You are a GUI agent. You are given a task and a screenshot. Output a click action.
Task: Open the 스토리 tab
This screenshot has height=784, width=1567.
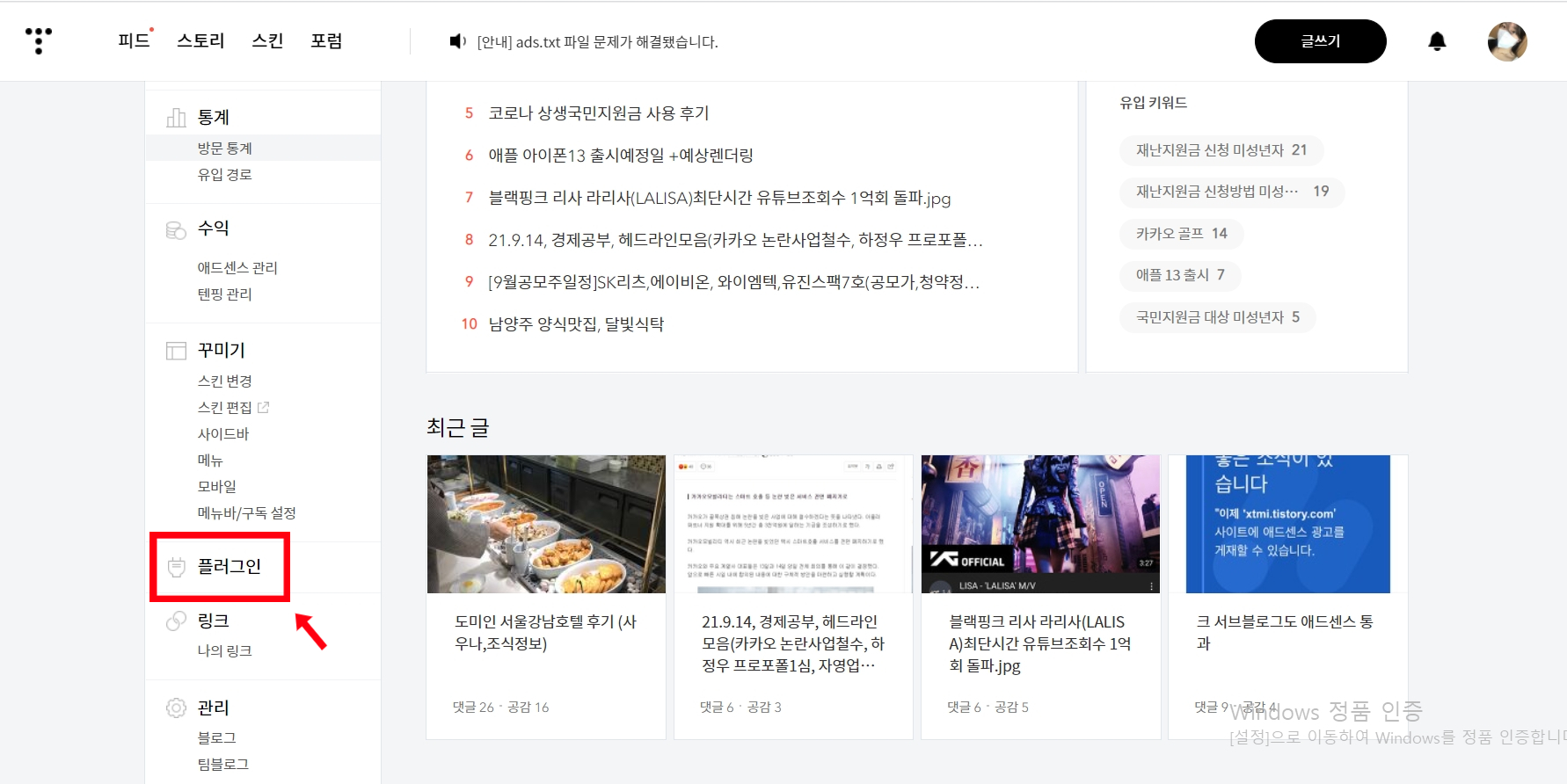pos(200,40)
